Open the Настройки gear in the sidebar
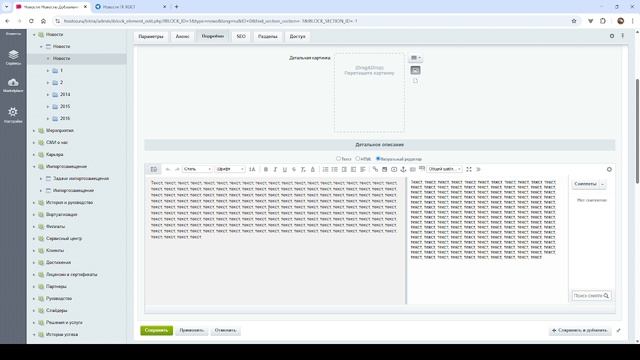The image size is (640, 360). [13, 115]
